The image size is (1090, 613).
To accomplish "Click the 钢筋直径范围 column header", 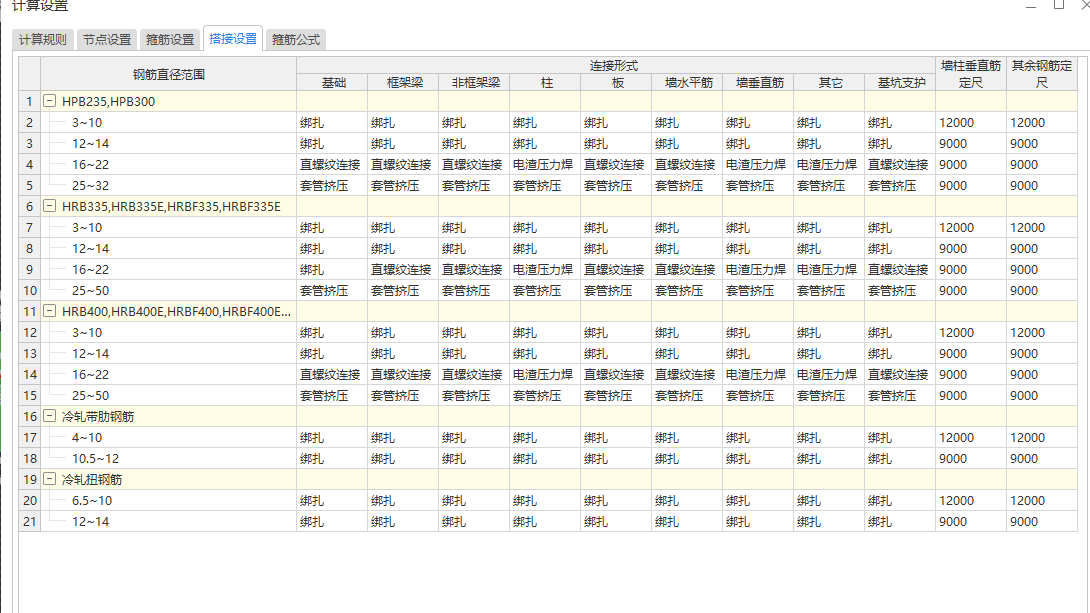I will pyautogui.click(x=169, y=74).
